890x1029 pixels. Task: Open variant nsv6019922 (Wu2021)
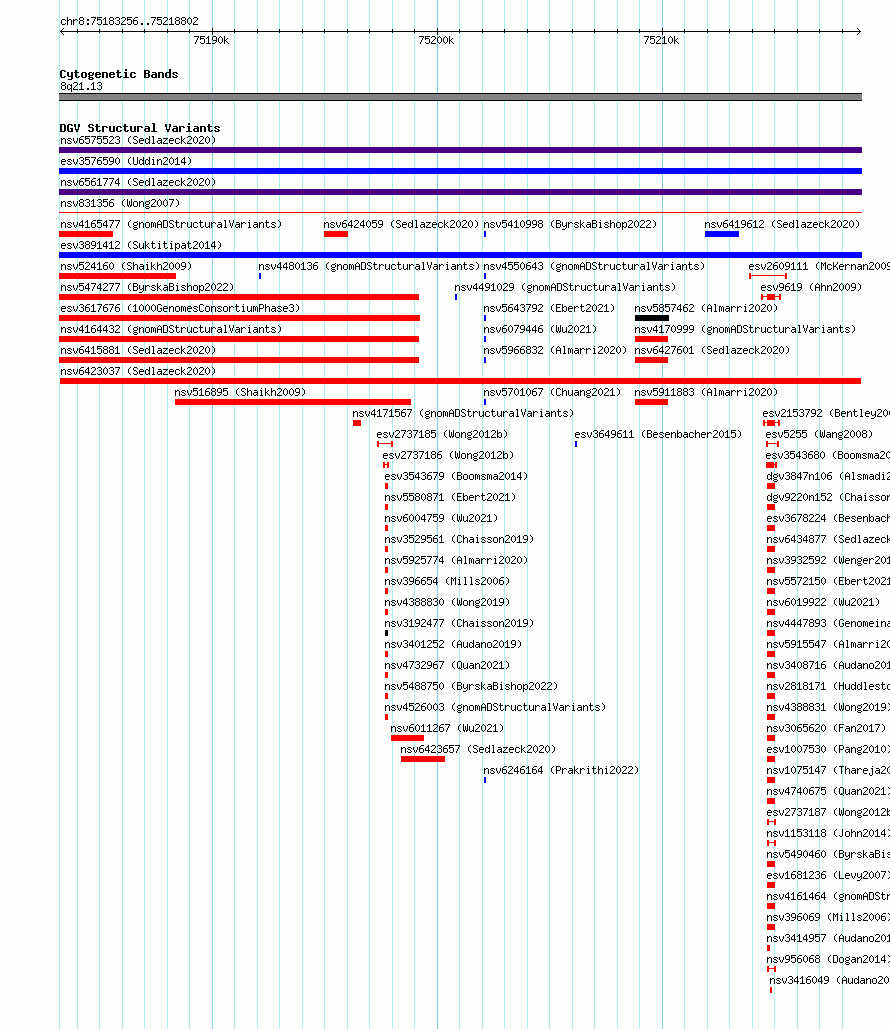[x=824, y=602]
